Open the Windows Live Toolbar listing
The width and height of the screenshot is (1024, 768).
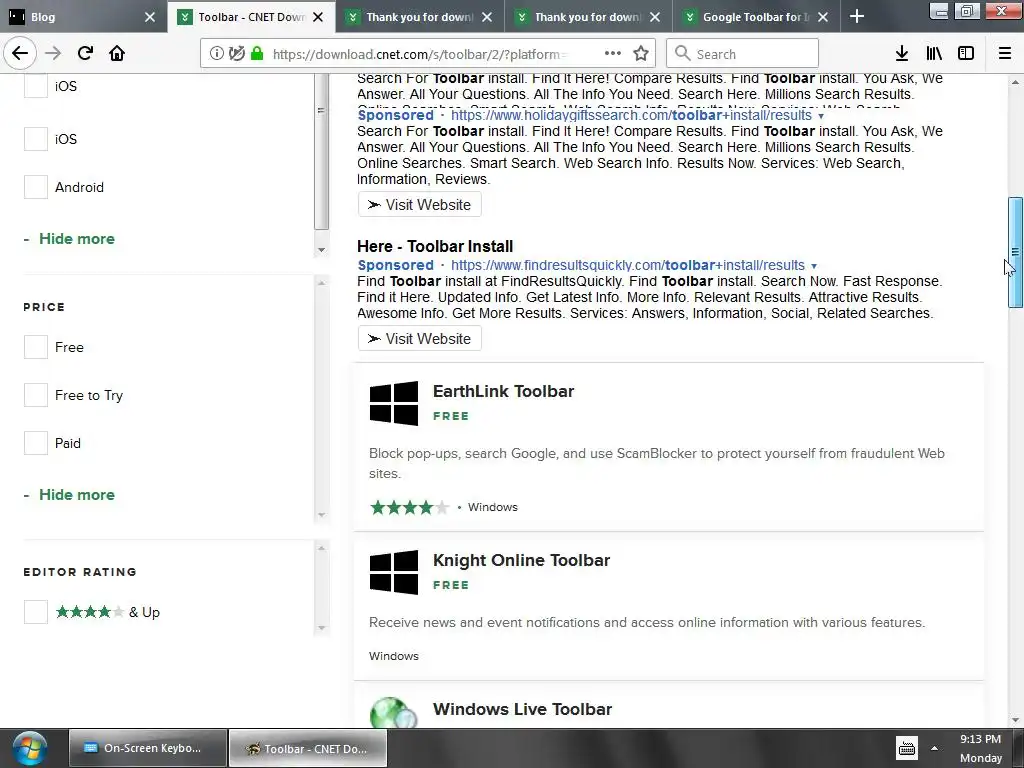click(522, 709)
